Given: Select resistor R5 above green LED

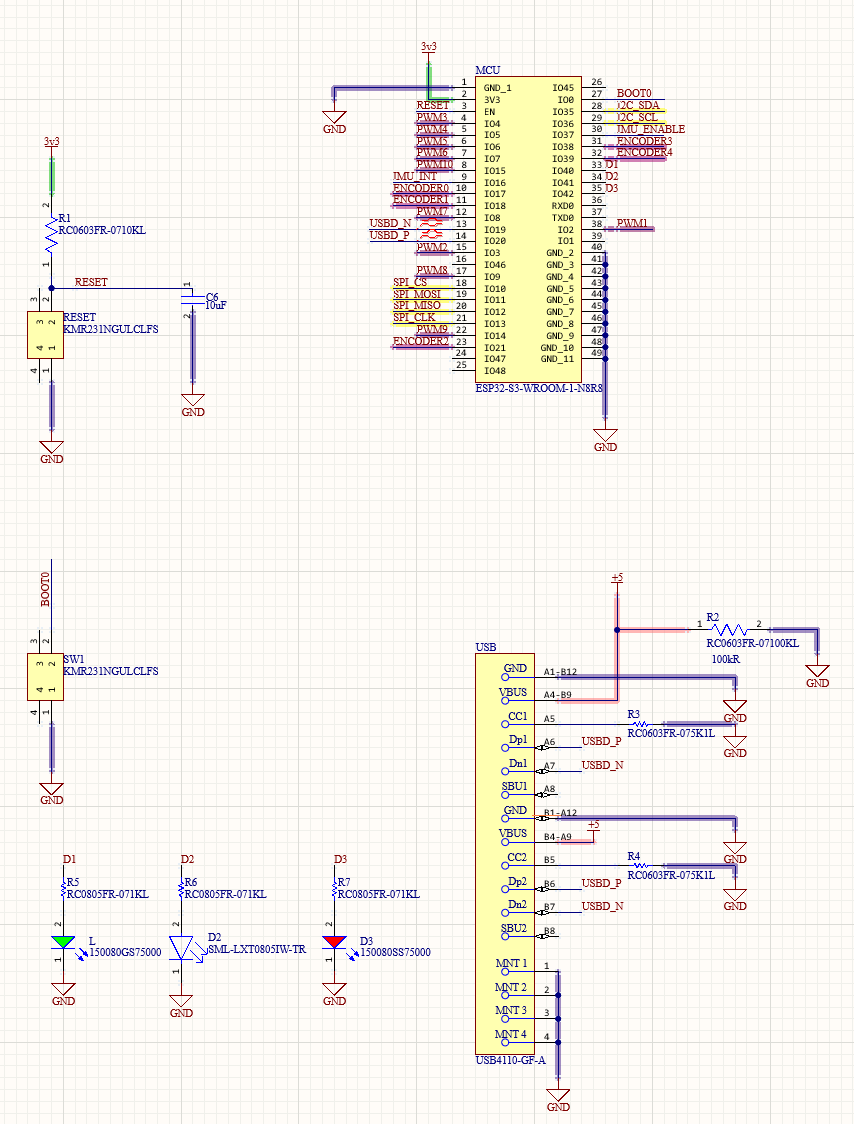Looking at the screenshot, I should pyautogui.click(x=64, y=889).
